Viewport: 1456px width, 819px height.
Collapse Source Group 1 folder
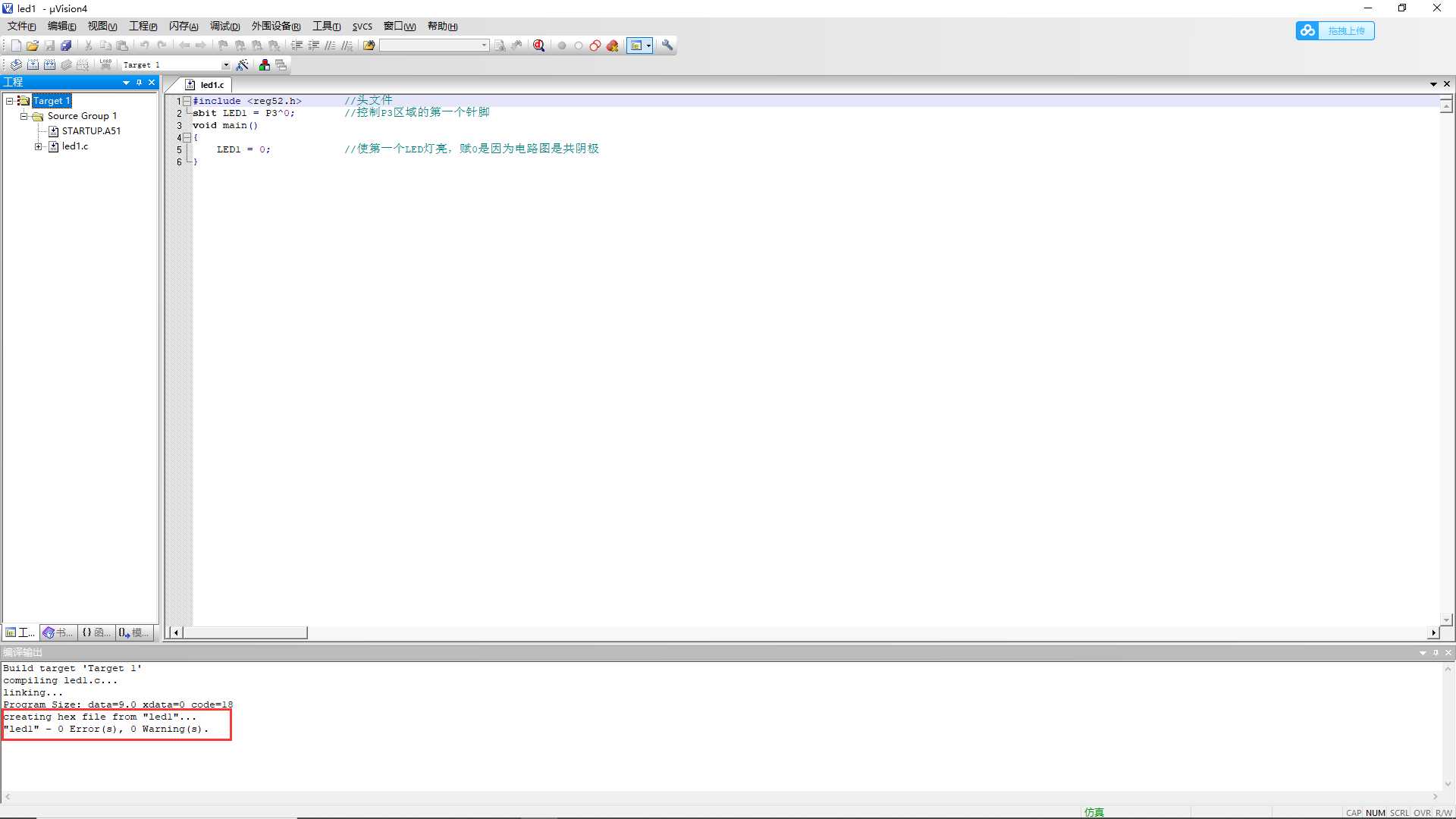coord(24,116)
